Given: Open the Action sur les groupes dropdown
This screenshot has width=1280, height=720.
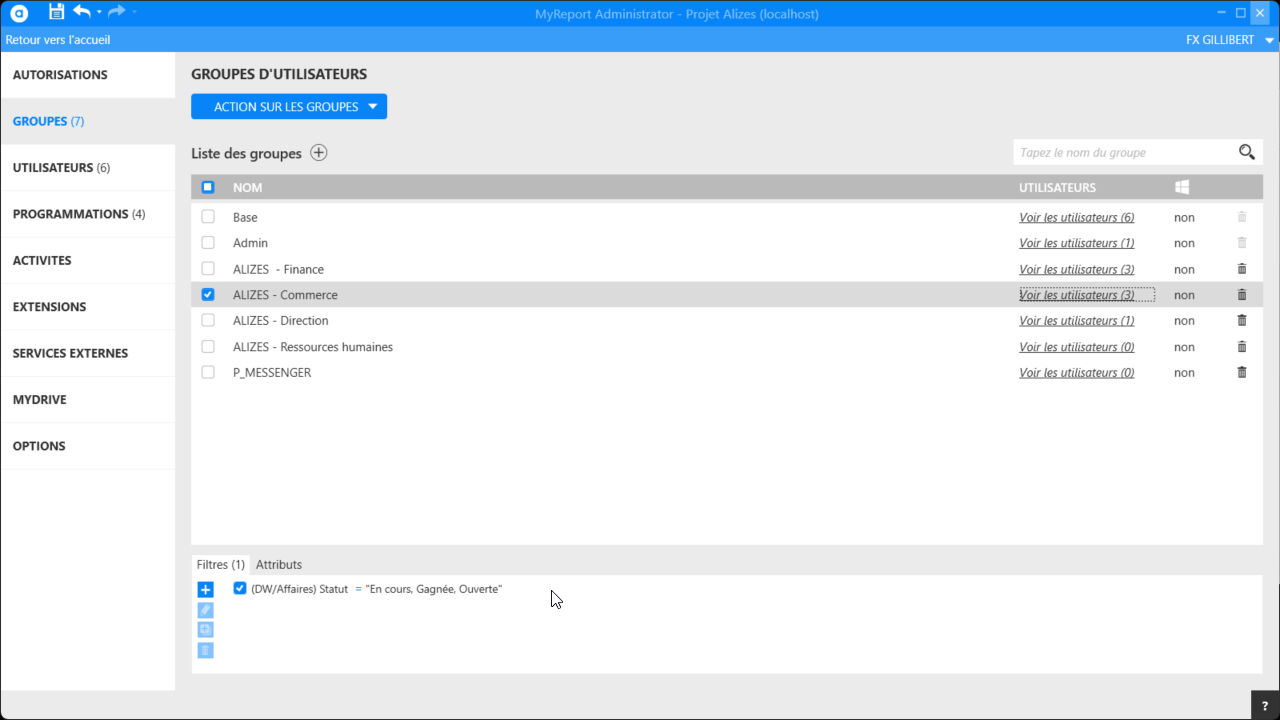Looking at the screenshot, I should (288, 107).
